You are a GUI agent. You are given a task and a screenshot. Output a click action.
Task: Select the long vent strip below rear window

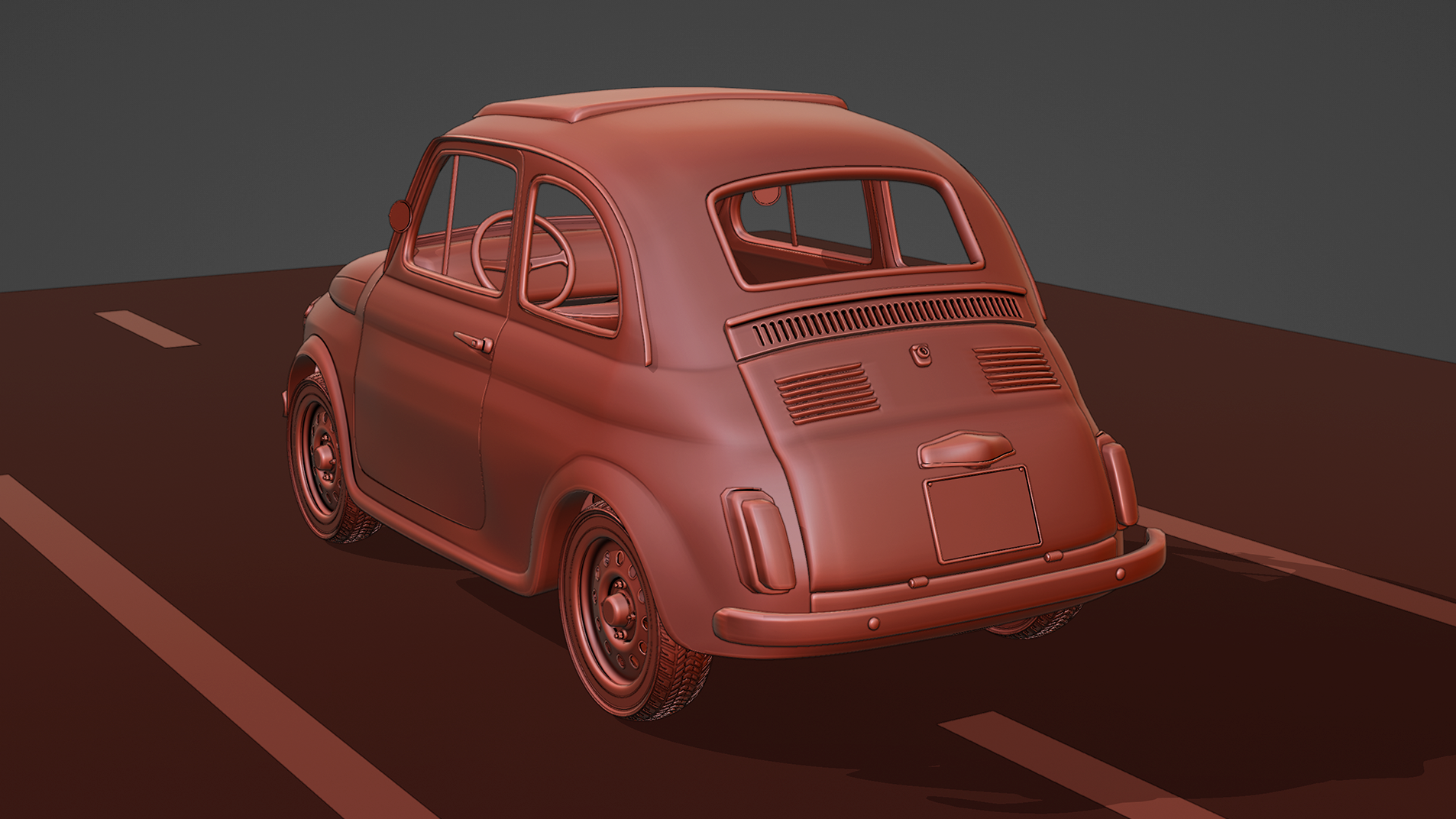click(886, 319)
